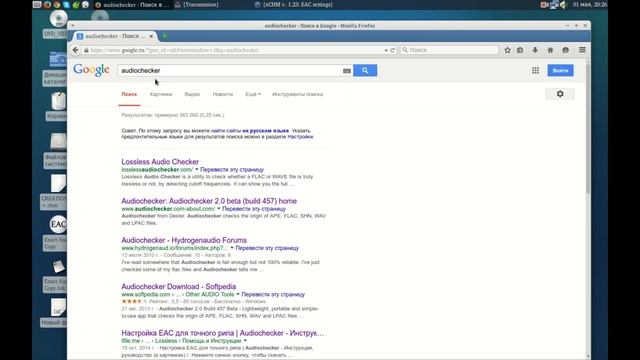Image resolution: width=640 pixels, height=360 pixels.
Task: Click the Войти sign-in button
Action: (560, 70)
